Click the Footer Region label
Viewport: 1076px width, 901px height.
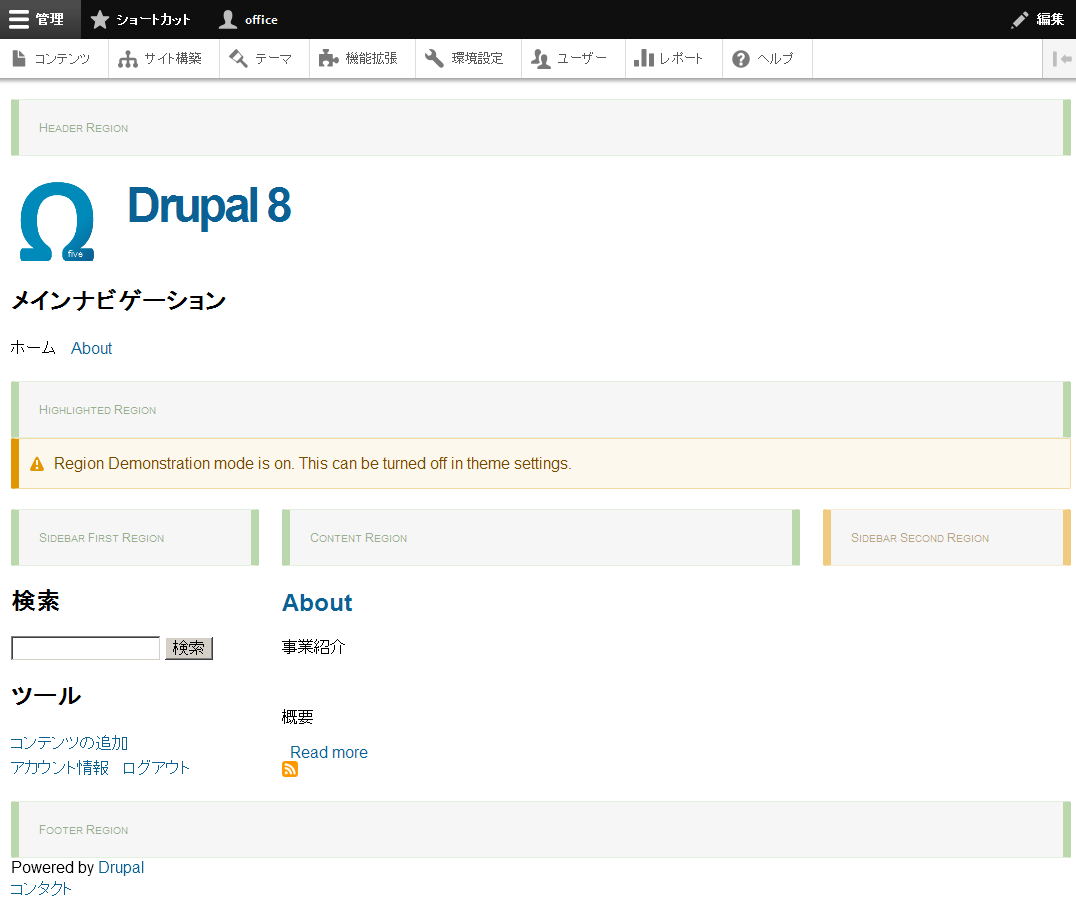[84, 830]
